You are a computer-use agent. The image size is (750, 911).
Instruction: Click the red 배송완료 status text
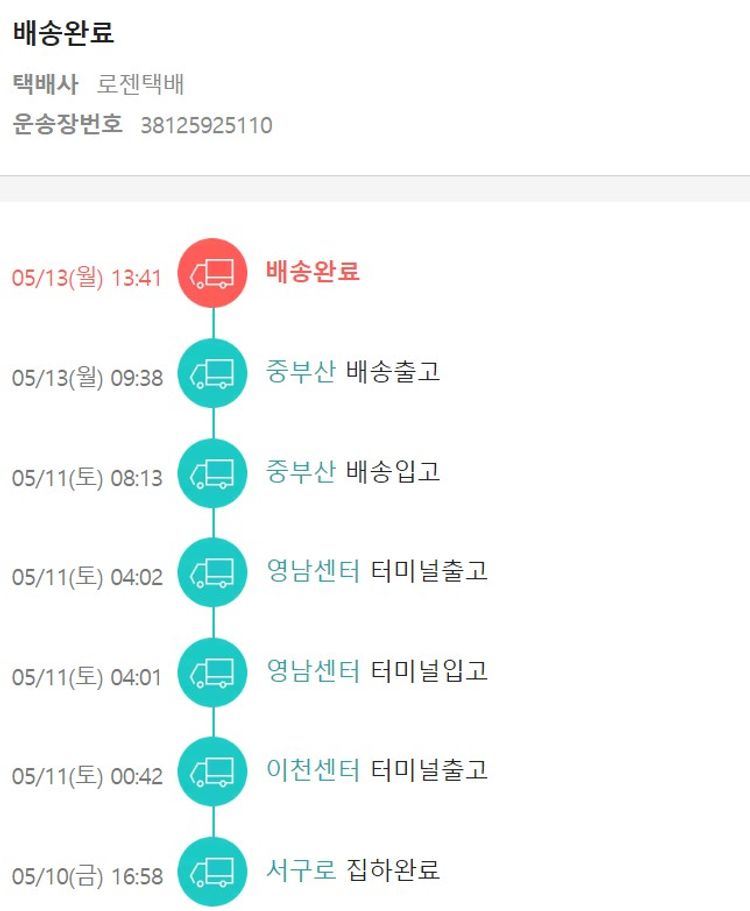(x=313, y=272)
